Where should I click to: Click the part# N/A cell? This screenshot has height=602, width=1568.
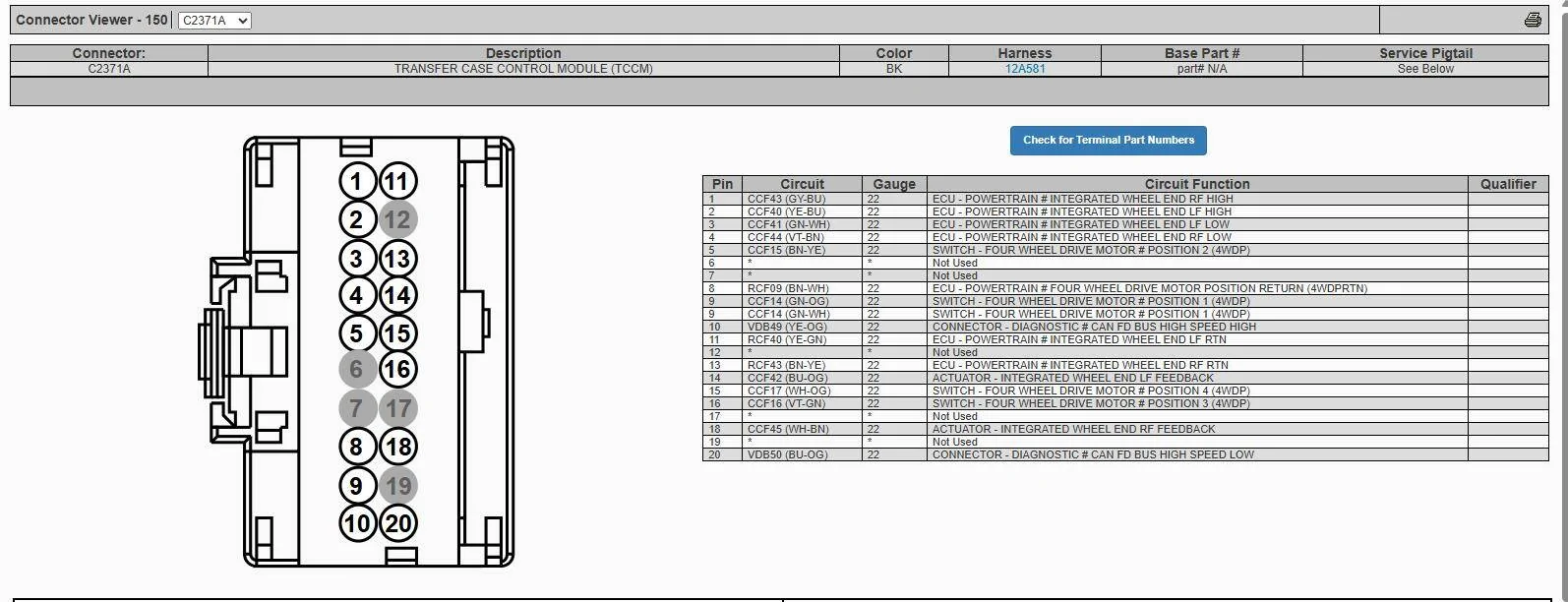coord(1201,69)
